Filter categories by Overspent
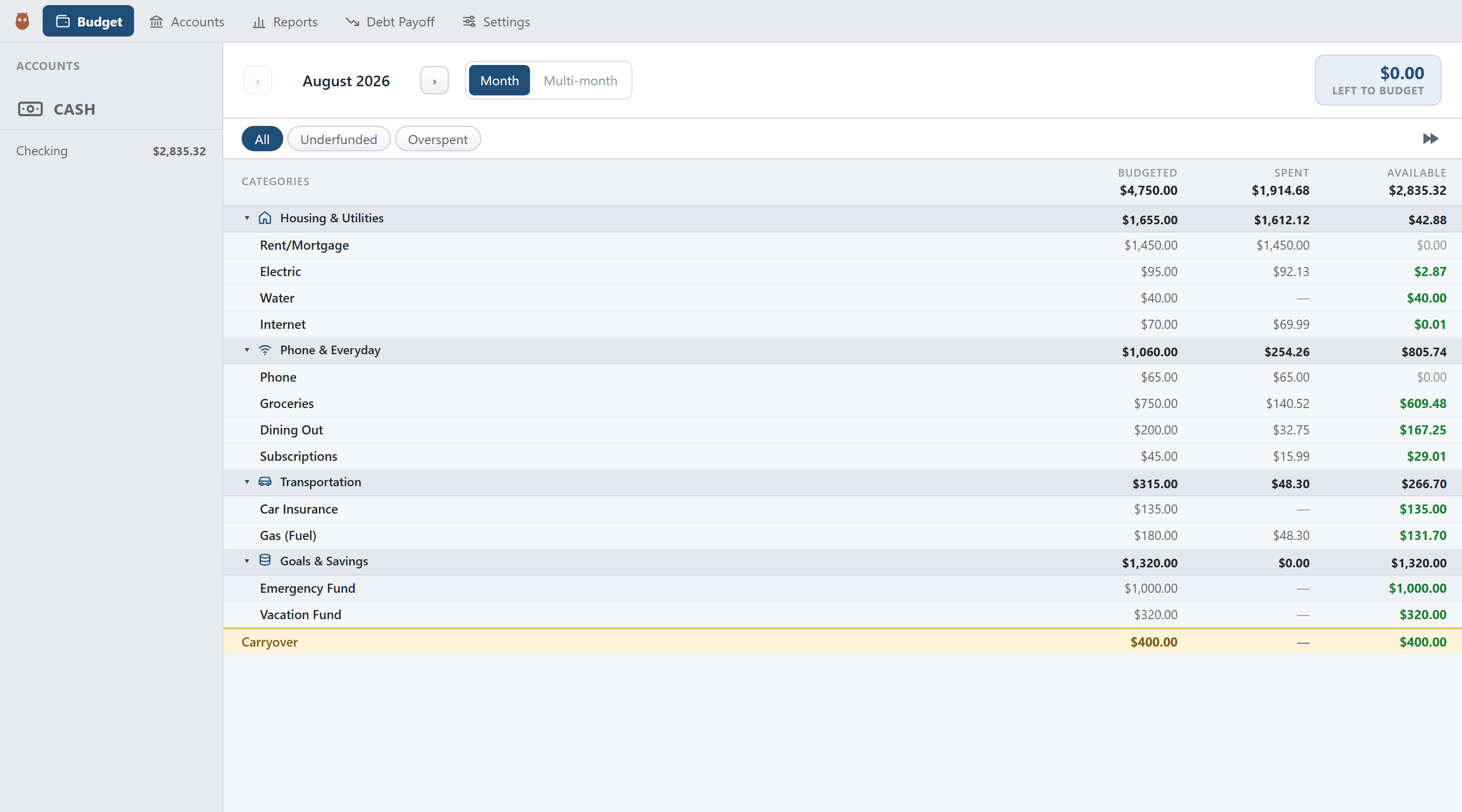This screenshot has height=812, width=1462. [438, 139]
